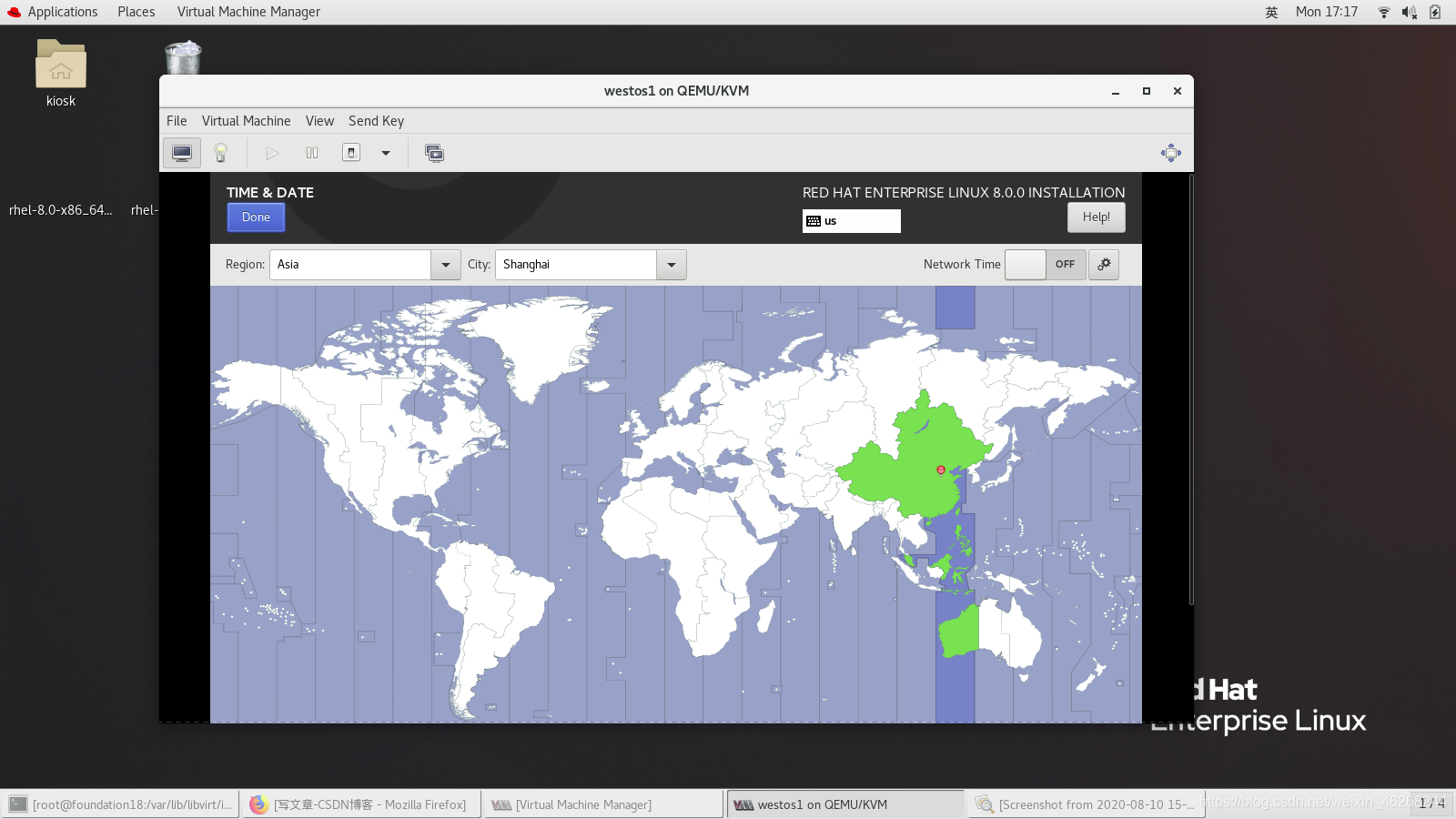Open Network Time settings gear
The width and height of the screenshot is (1456, 819).
point(1104,265)
